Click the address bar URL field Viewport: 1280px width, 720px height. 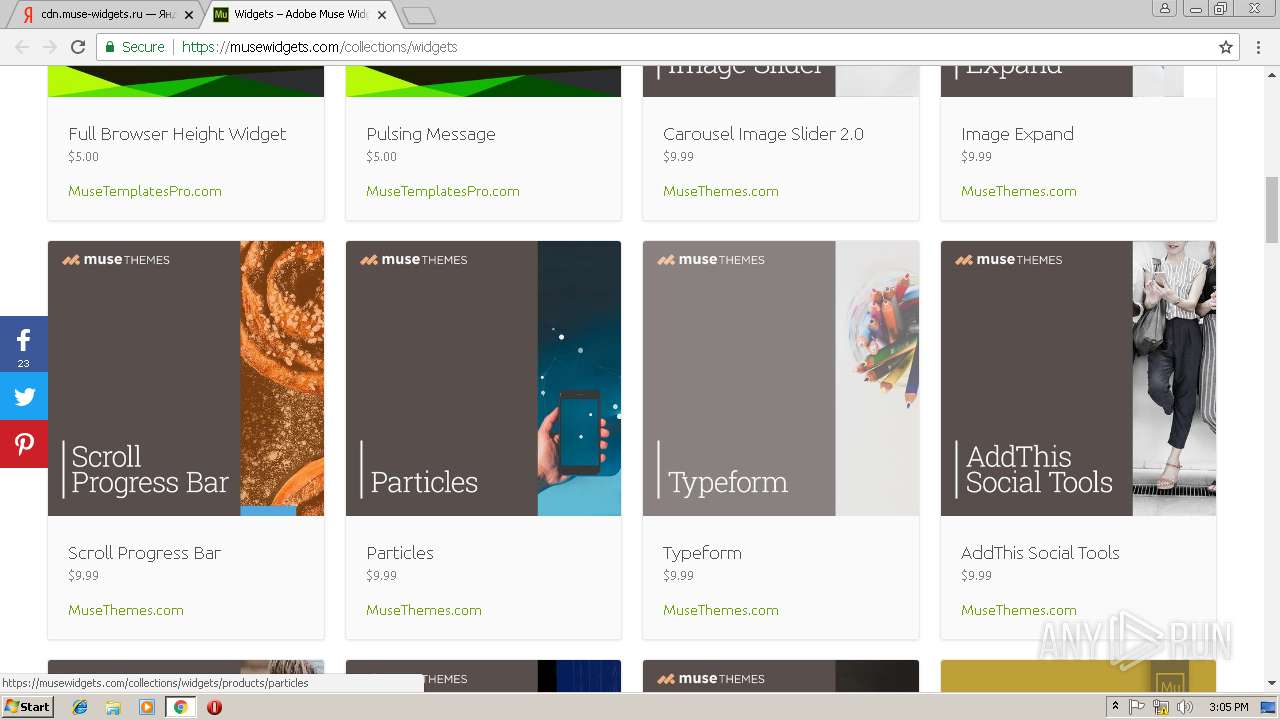click(668, 47)
